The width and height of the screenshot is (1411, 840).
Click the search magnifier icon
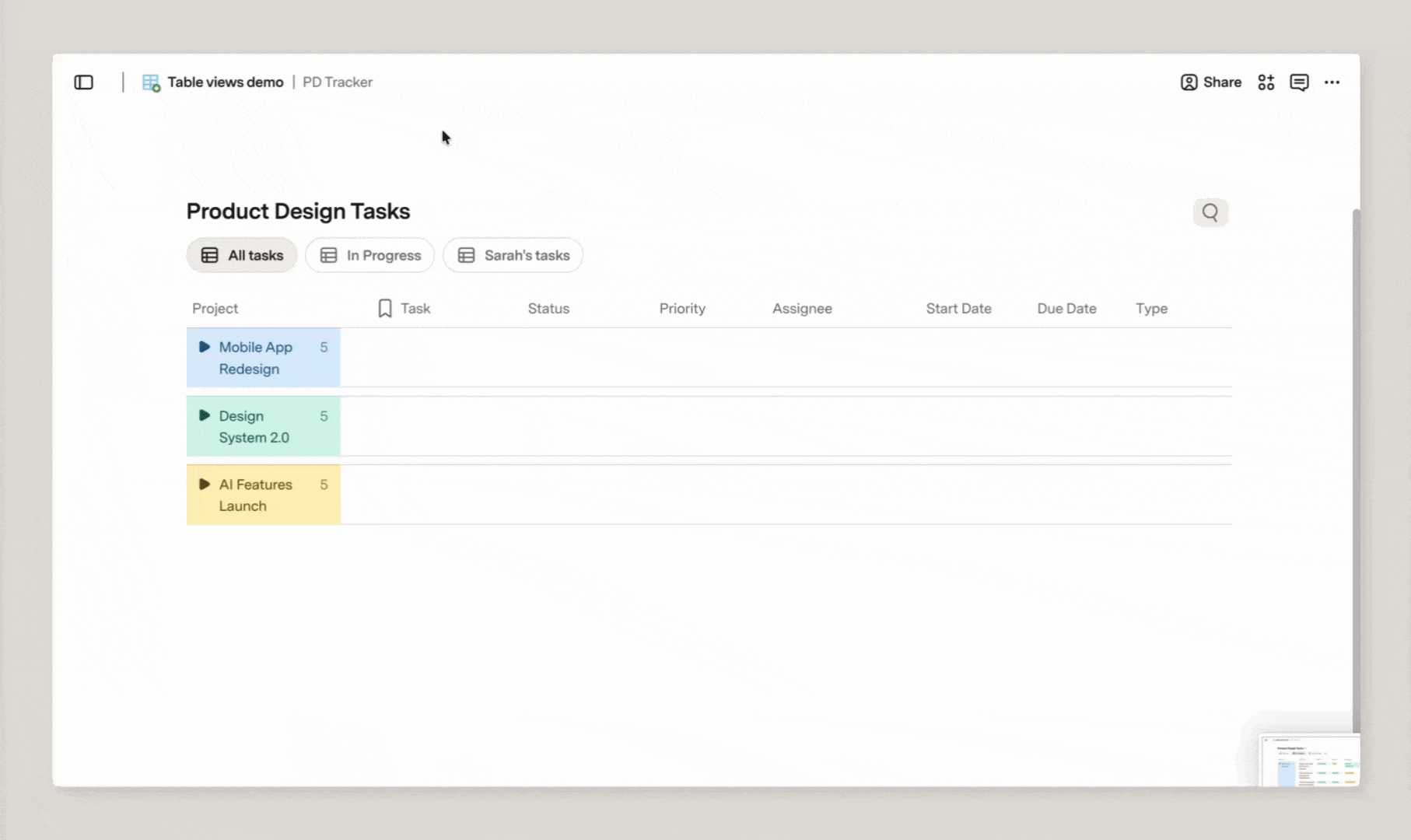[1210, 212]
